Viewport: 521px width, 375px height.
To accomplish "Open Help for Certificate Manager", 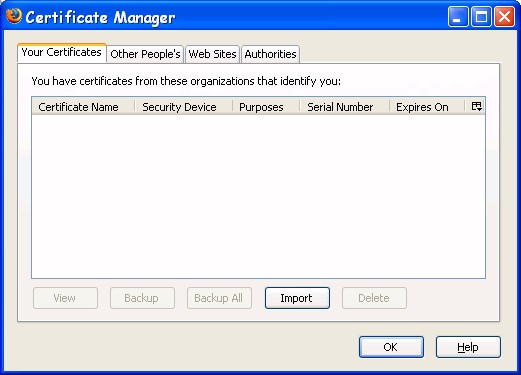I will pyautogui.click(x=468, y=347).
